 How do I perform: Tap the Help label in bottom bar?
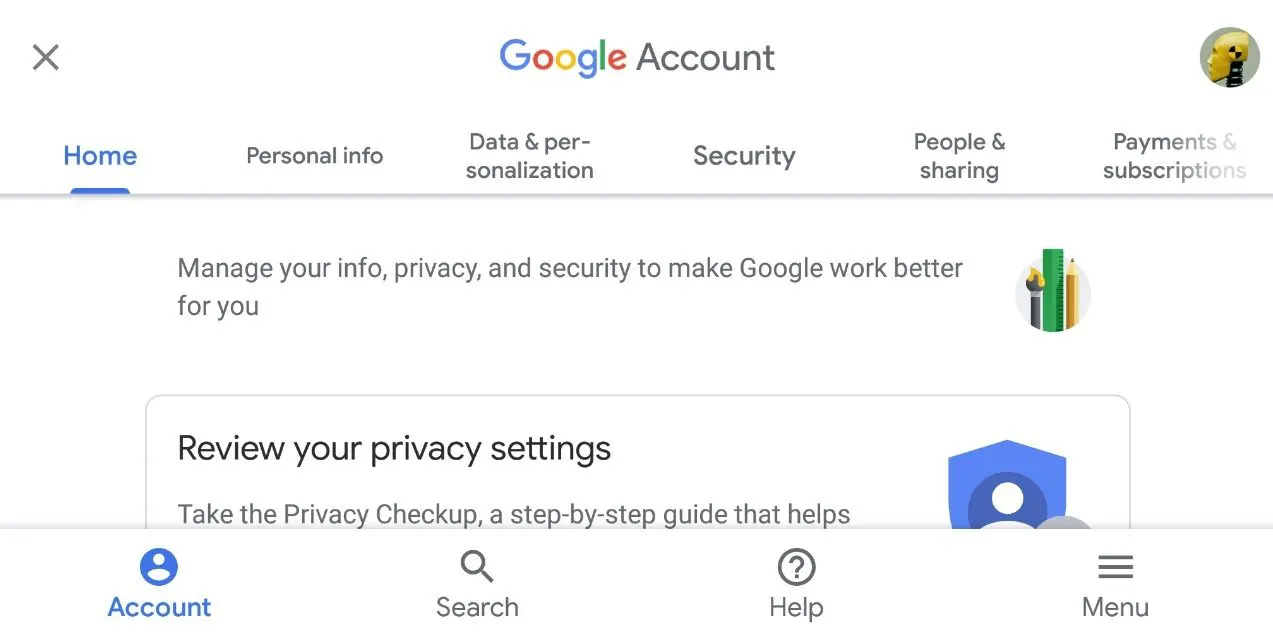point(796,607)
